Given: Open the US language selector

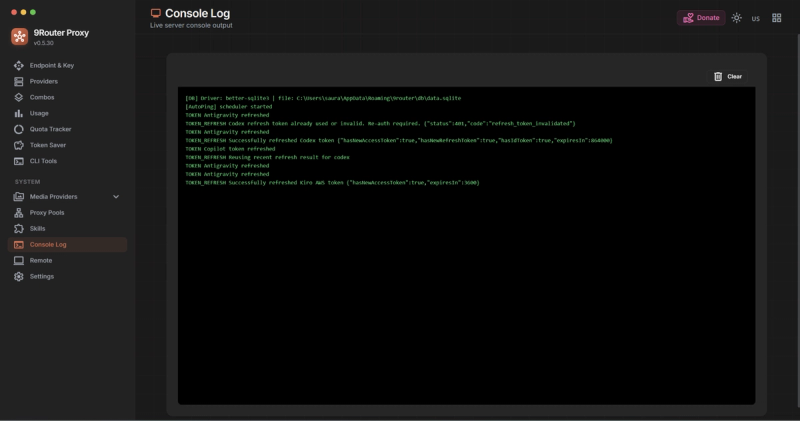Looking at the screenshot, I should [x=756, y=18].
